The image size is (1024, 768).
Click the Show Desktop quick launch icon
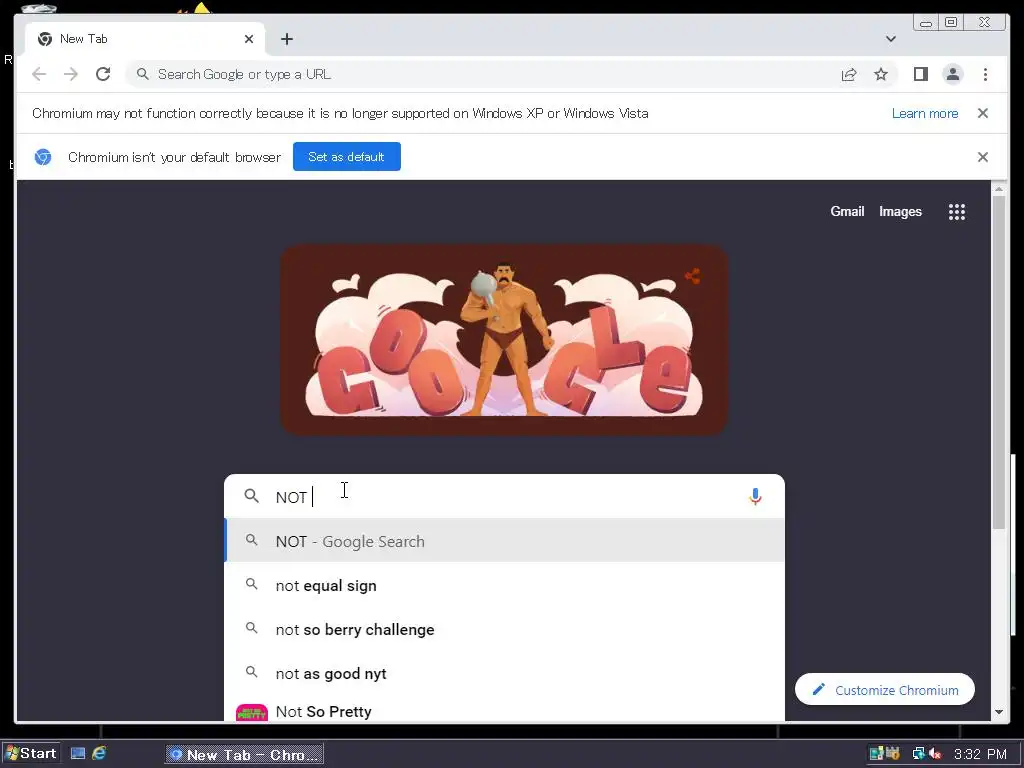(78, 754)
